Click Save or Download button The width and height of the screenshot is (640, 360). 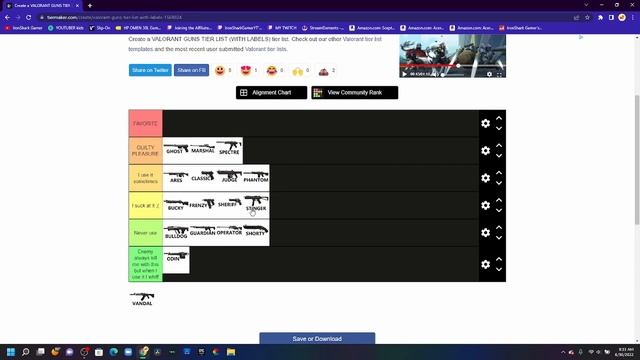pos(317,338)
